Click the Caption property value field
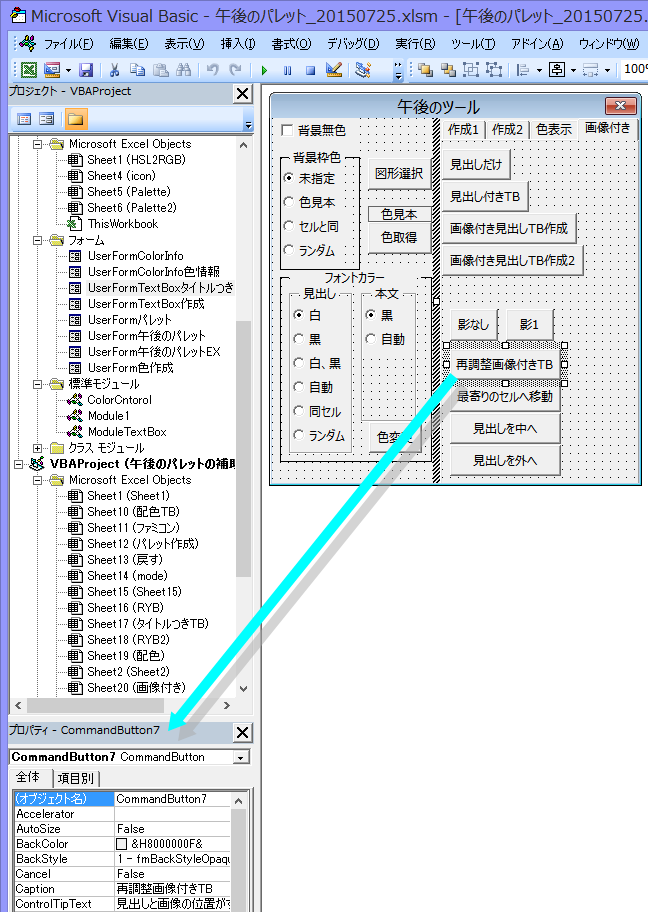Image resolution: width=648 pixels, height=912 pixels. [x=173, y=889]
